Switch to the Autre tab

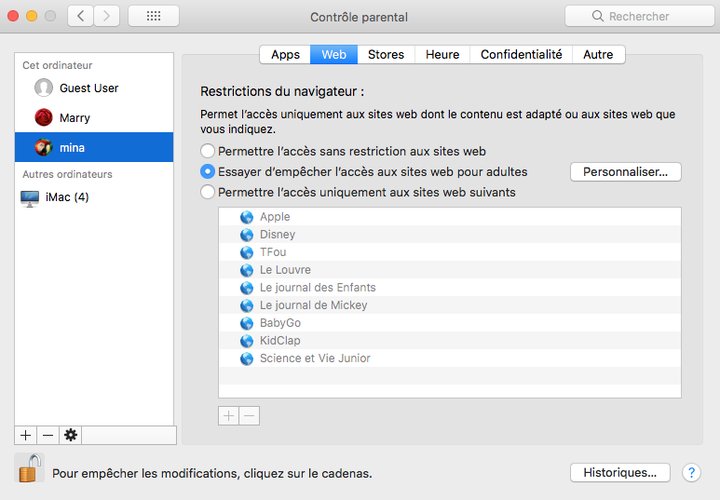click(x=598, y=55)
